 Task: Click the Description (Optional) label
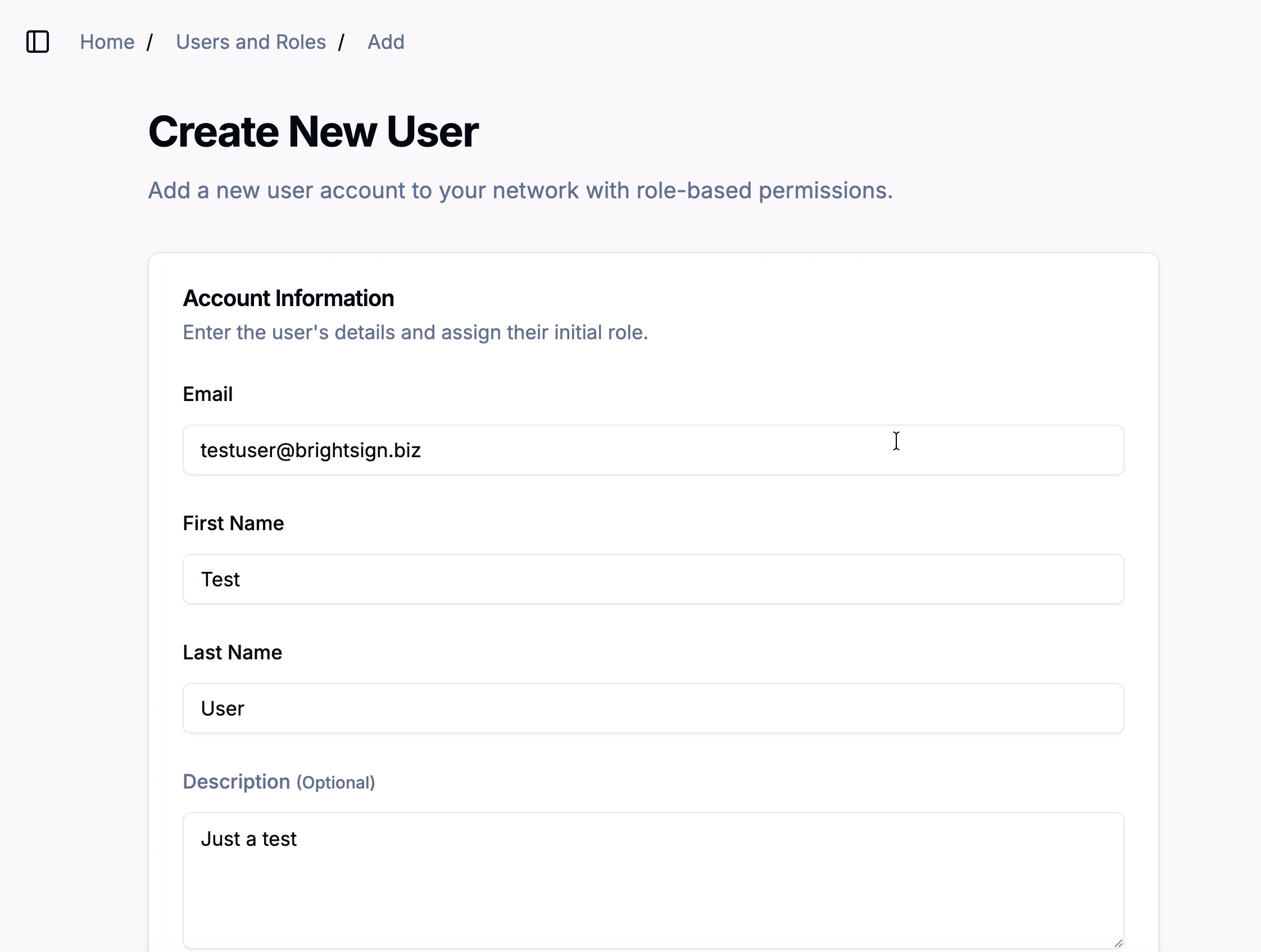pos(279,782)
